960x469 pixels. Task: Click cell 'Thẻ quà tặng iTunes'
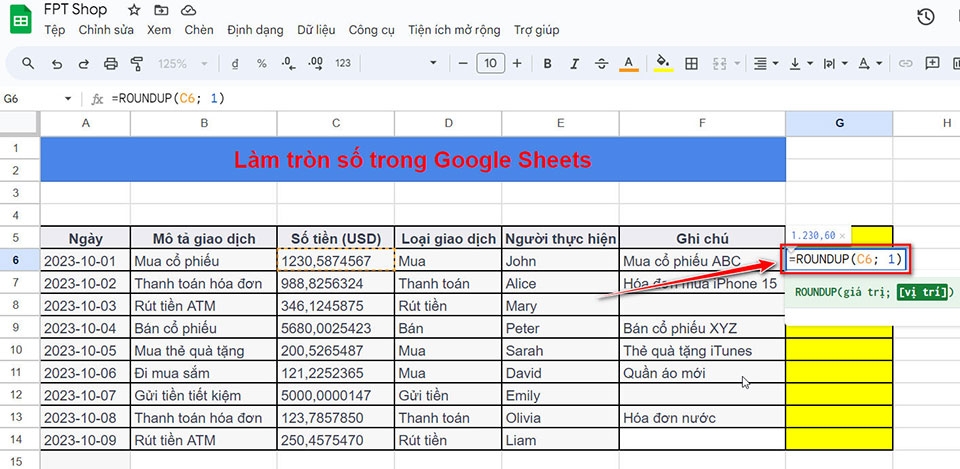point(702,351)
